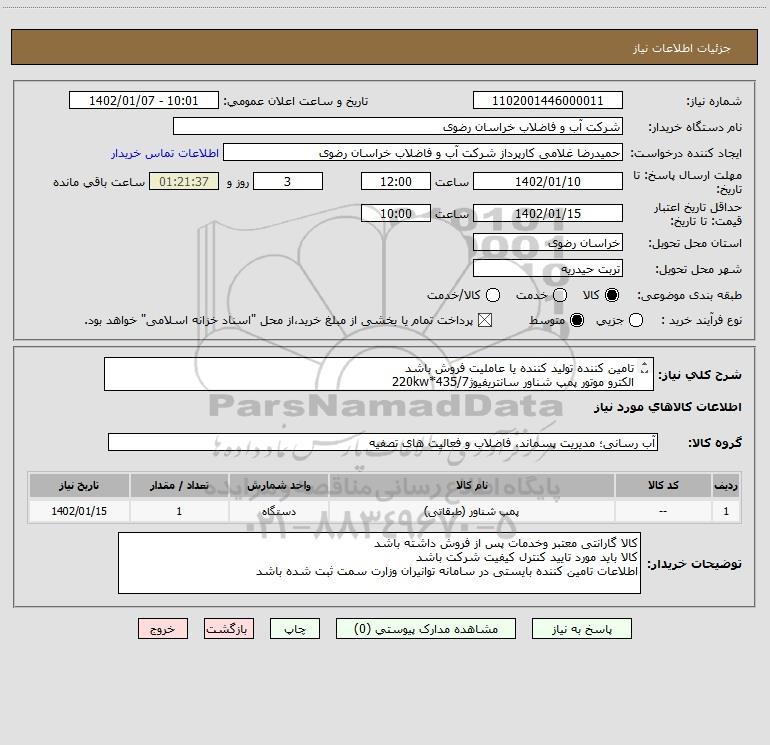
Task: Select the کالا radio button
Action: coord(611,295)
